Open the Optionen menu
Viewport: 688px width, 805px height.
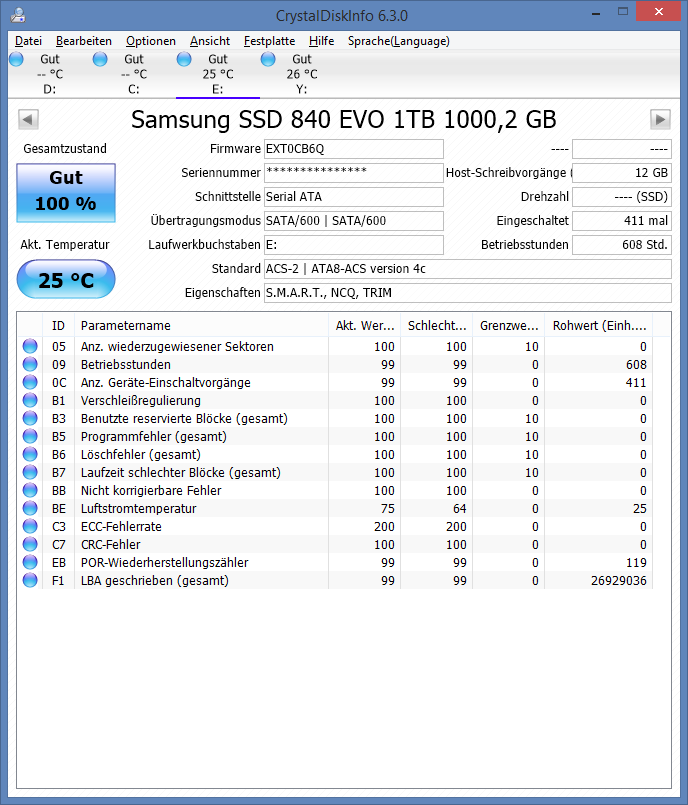151,41
